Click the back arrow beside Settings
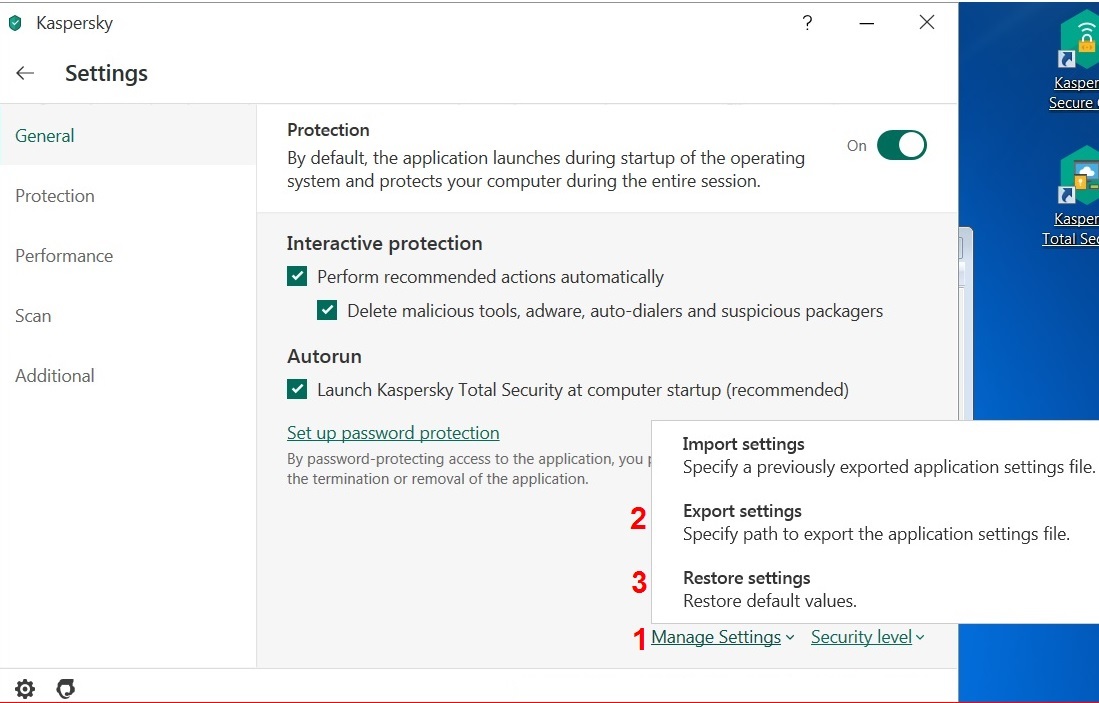The width and height of the screenshot is (1099, 703). 26,73
